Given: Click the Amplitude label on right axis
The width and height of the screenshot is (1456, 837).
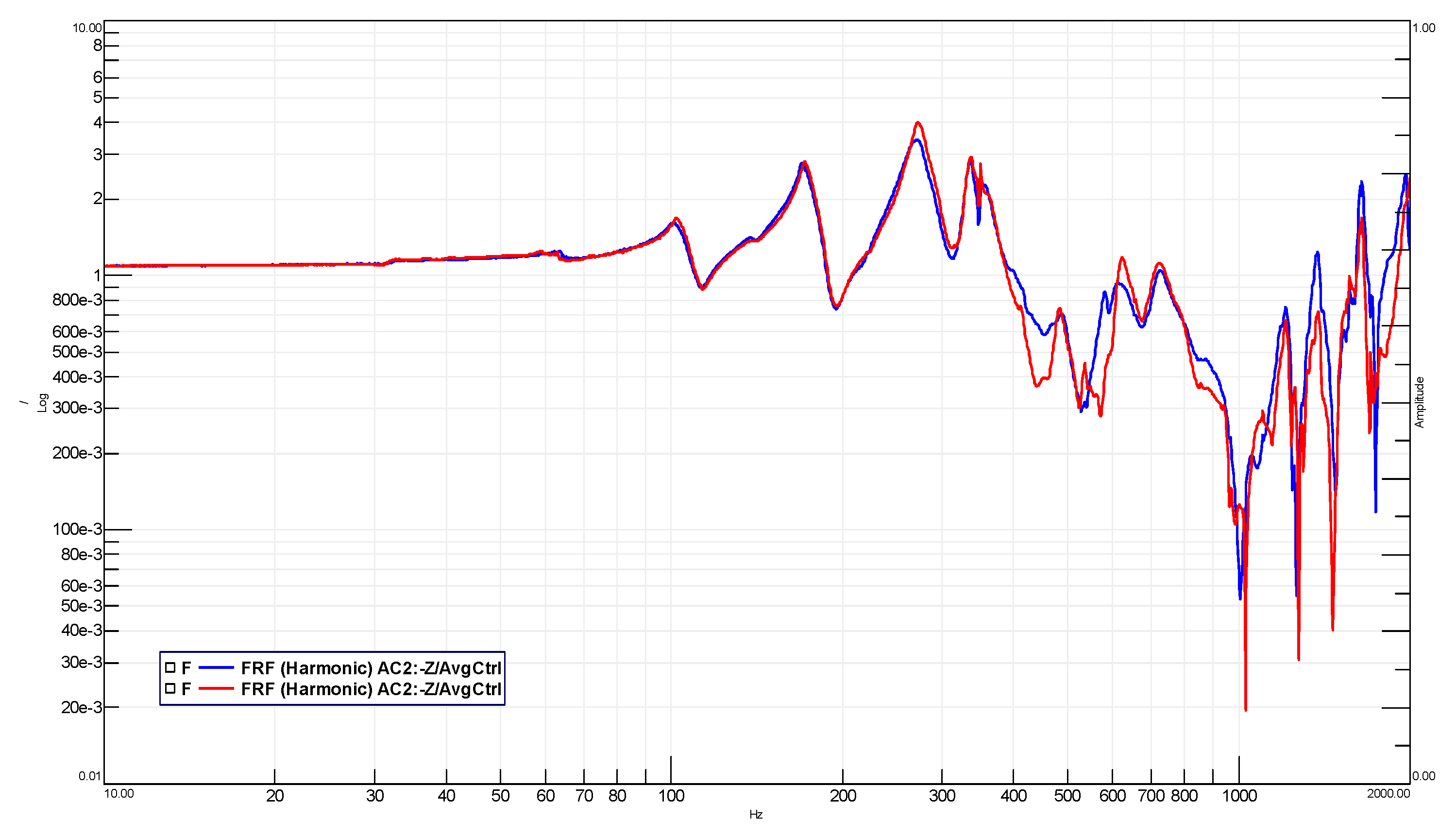Looking at the screenshot, I should pyautogui.click(x=1420, y=402).
